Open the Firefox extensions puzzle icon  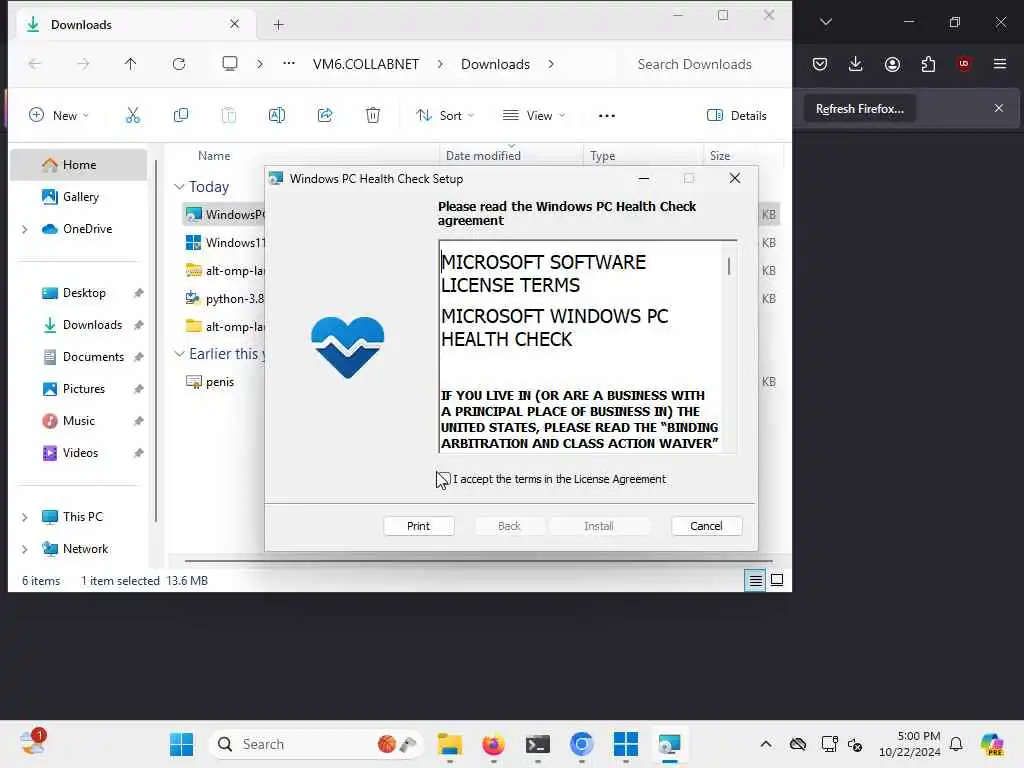coord(928,64)
